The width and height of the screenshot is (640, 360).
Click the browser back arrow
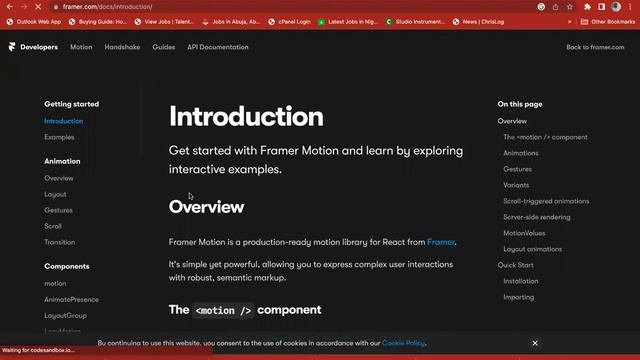pos(10,7)
